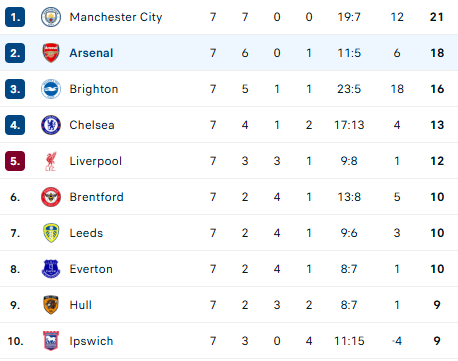The width and height of the screenshot is (458, 361).
Task: Select Chelsea's 17:13 goals score
Action: pos(349,125)
